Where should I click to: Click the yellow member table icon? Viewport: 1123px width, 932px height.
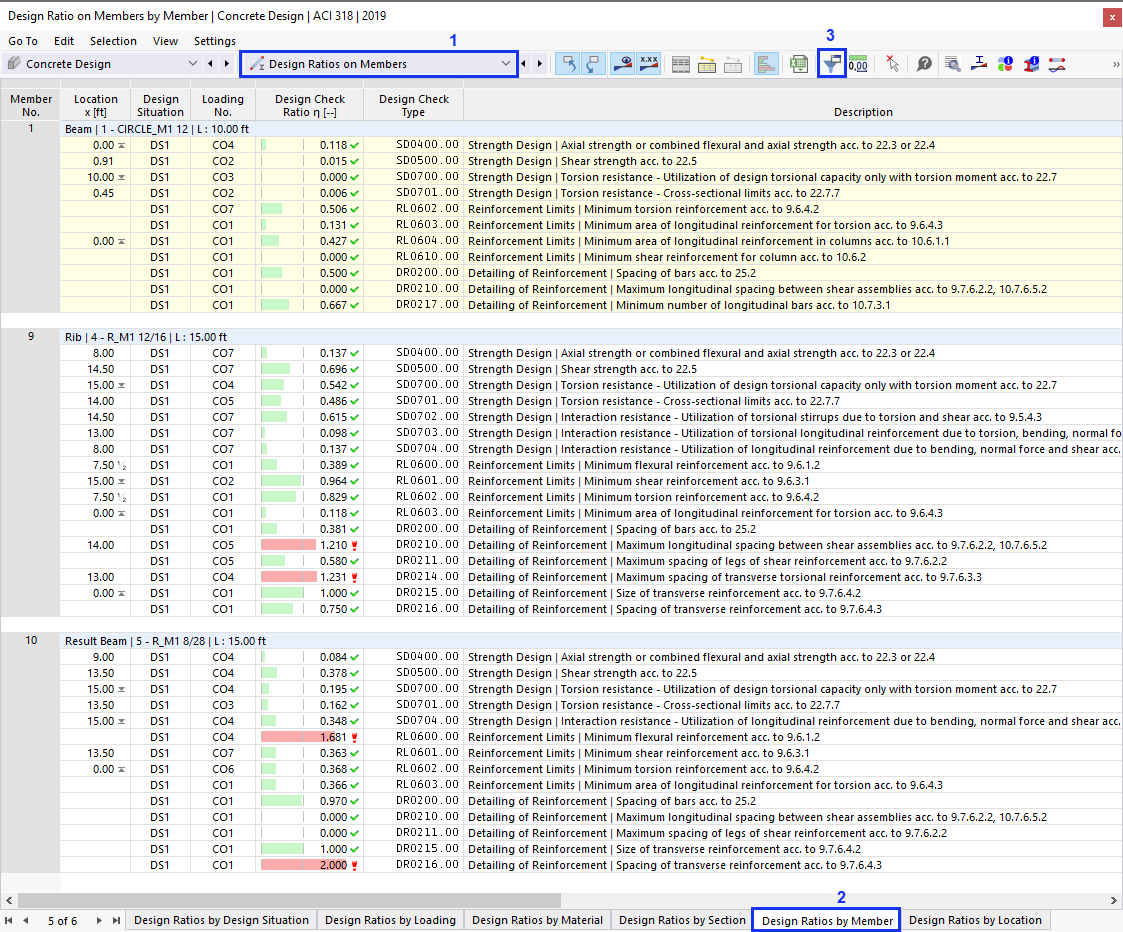[x=707, y=64]
